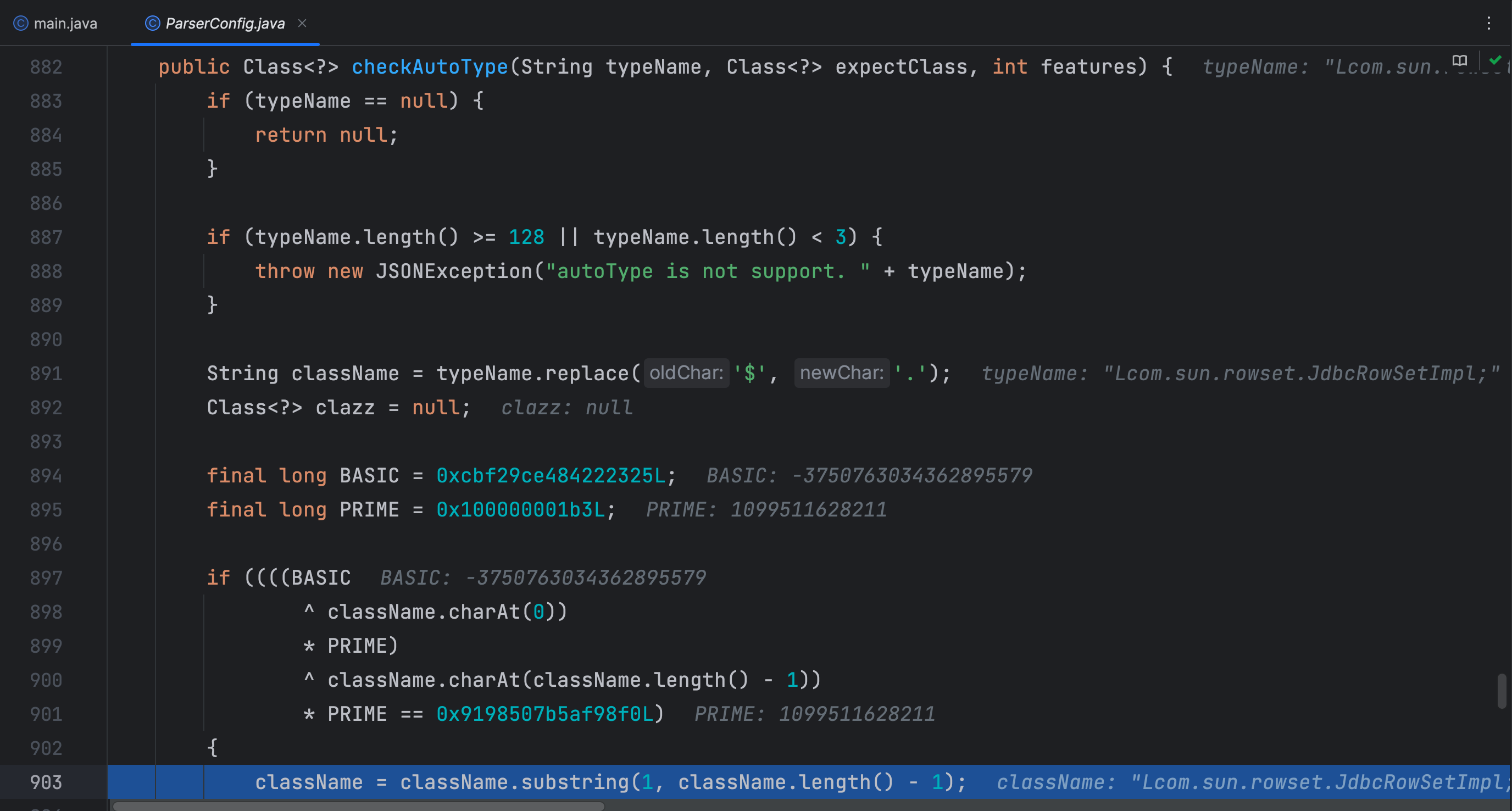1512x811 pixels.
Task: Click the 'public' keyword on line 882
Action: coord(194,67)
